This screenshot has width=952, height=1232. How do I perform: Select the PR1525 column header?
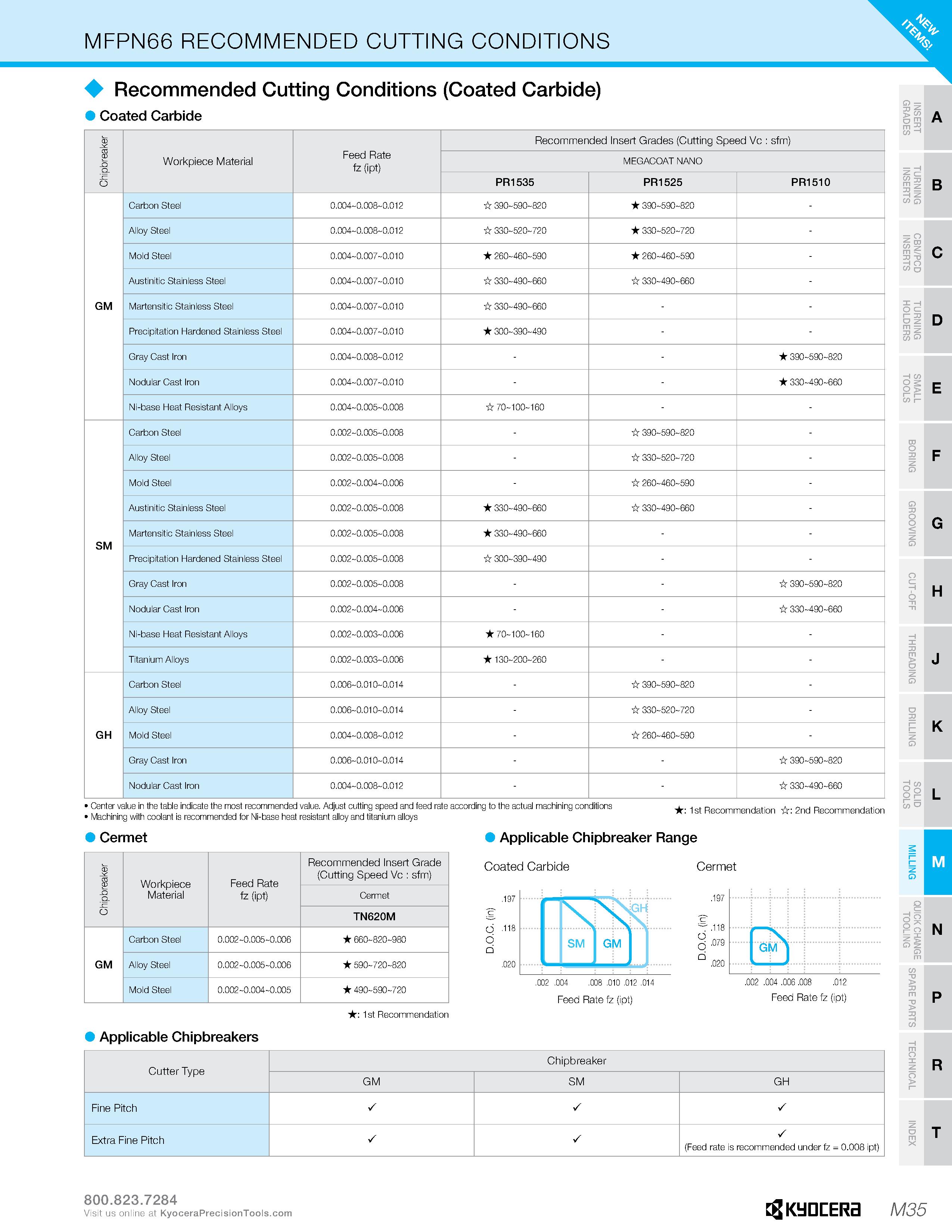(663, 182)
